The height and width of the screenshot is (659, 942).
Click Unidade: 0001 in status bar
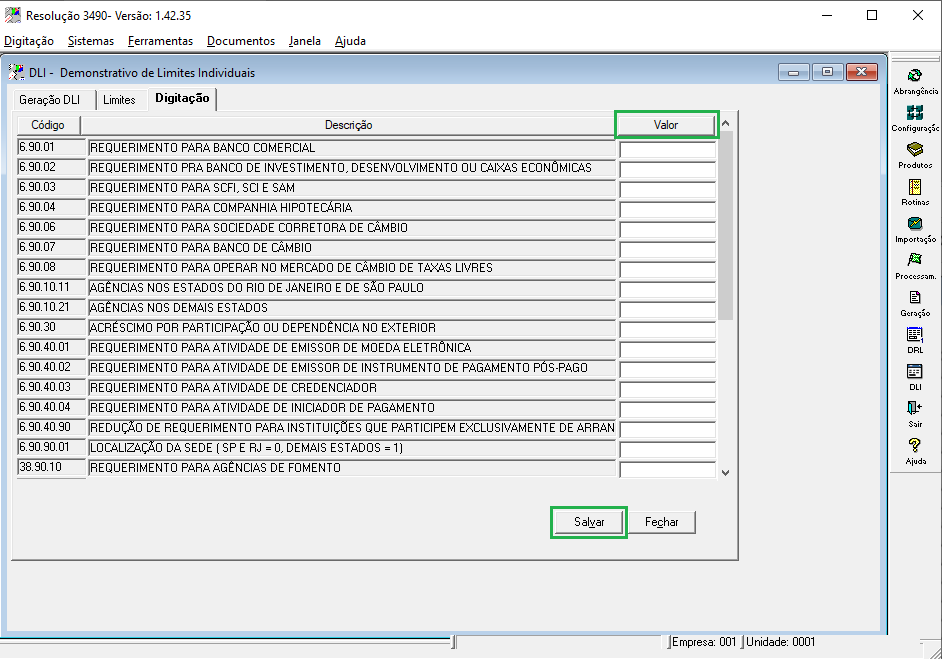780,642
